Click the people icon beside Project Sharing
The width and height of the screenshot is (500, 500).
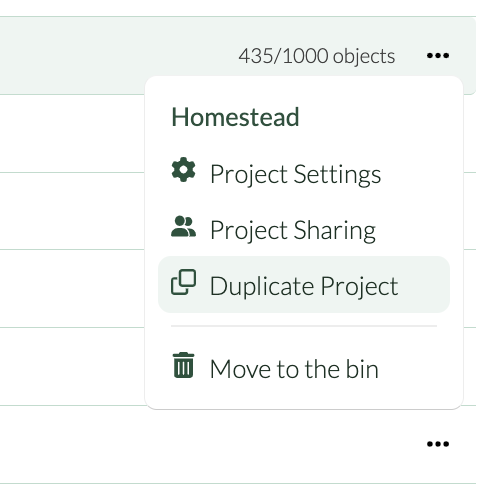coord(183,226)
